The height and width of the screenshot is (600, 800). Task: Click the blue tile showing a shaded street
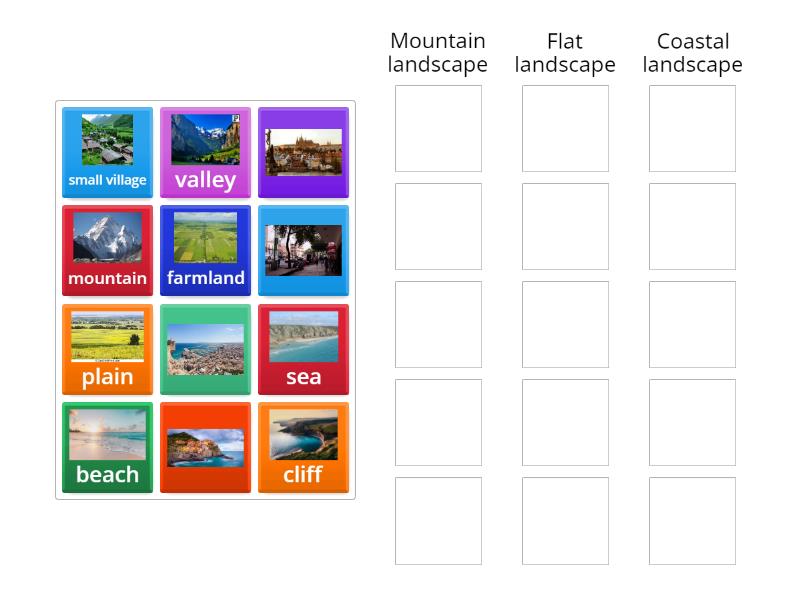[303, 249]
